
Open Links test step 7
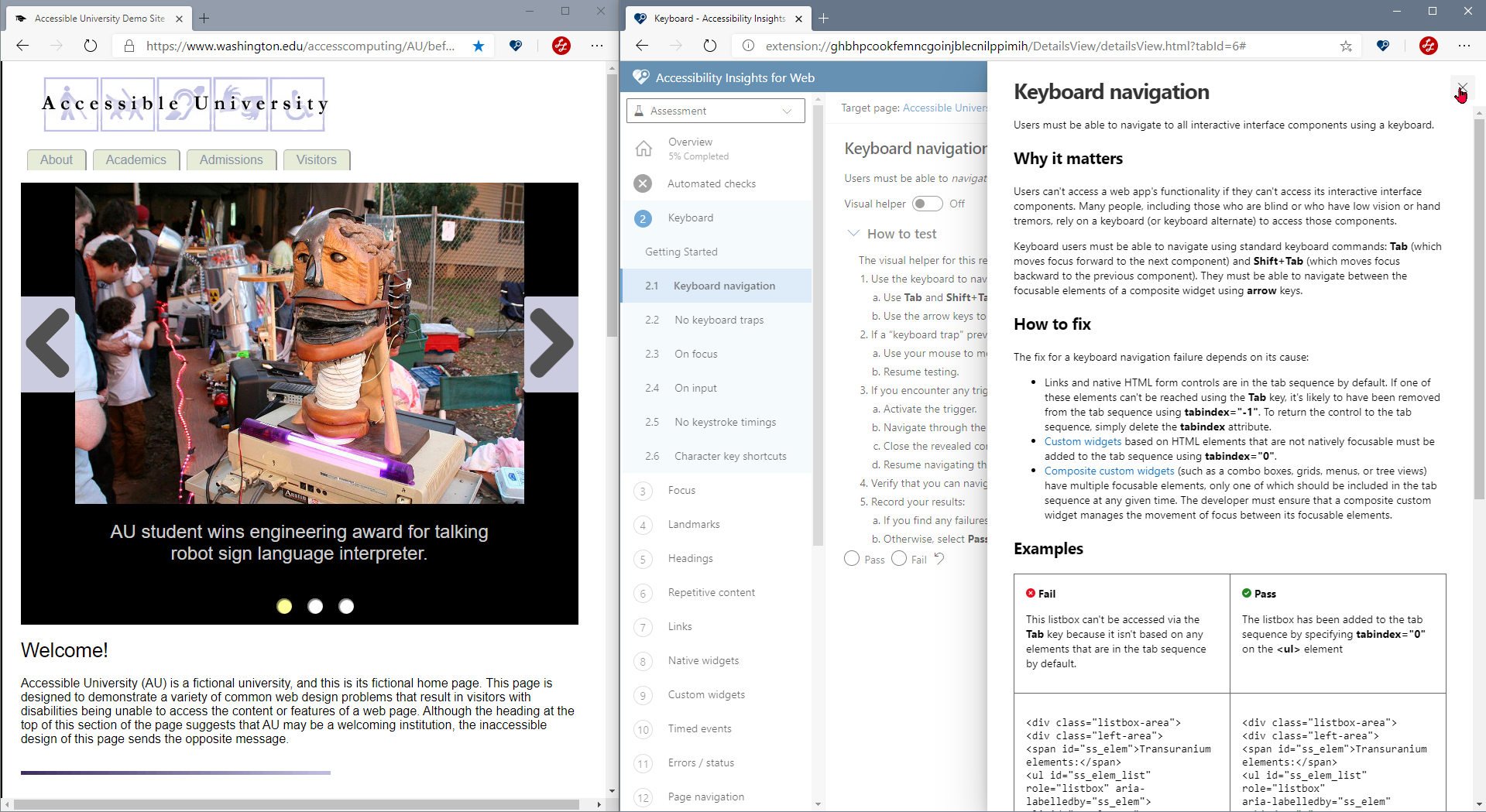tap(680, 626)
